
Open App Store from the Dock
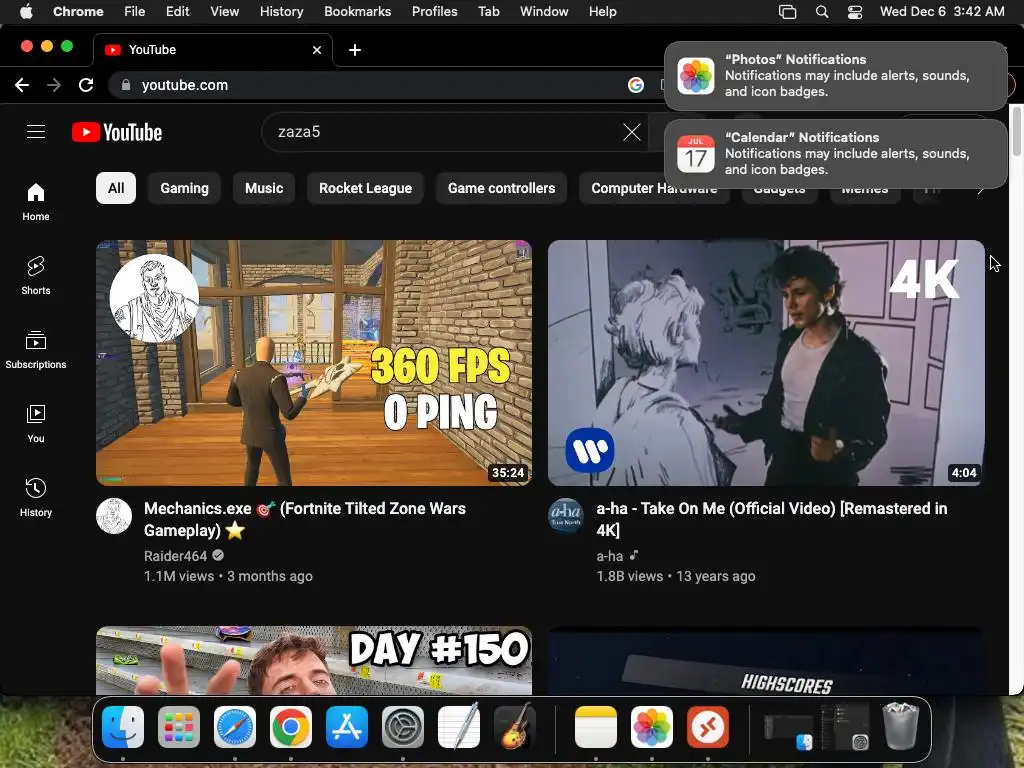[x=347, y=727]
